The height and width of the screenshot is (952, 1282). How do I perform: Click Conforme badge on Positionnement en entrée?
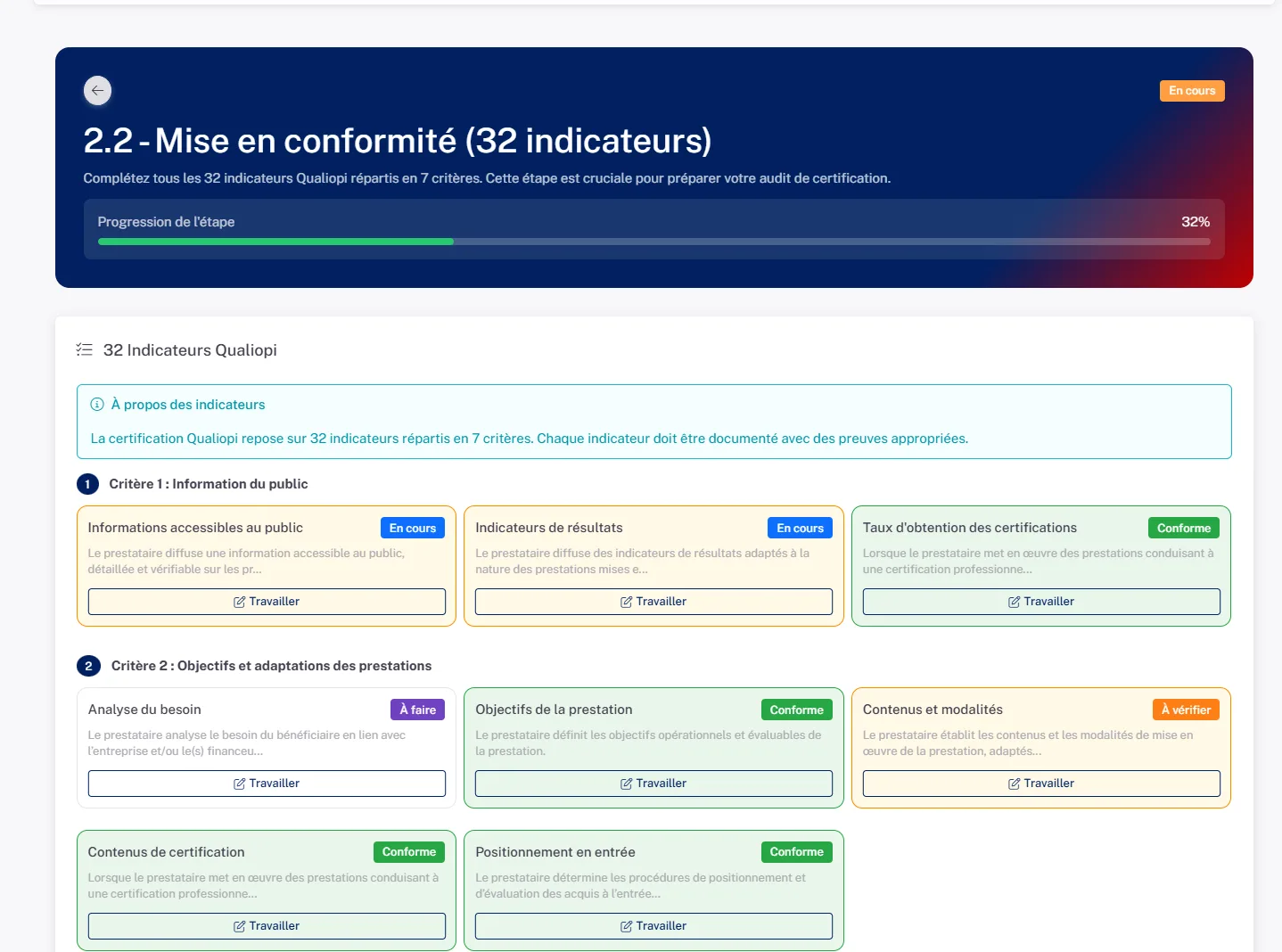pos(797,852)
